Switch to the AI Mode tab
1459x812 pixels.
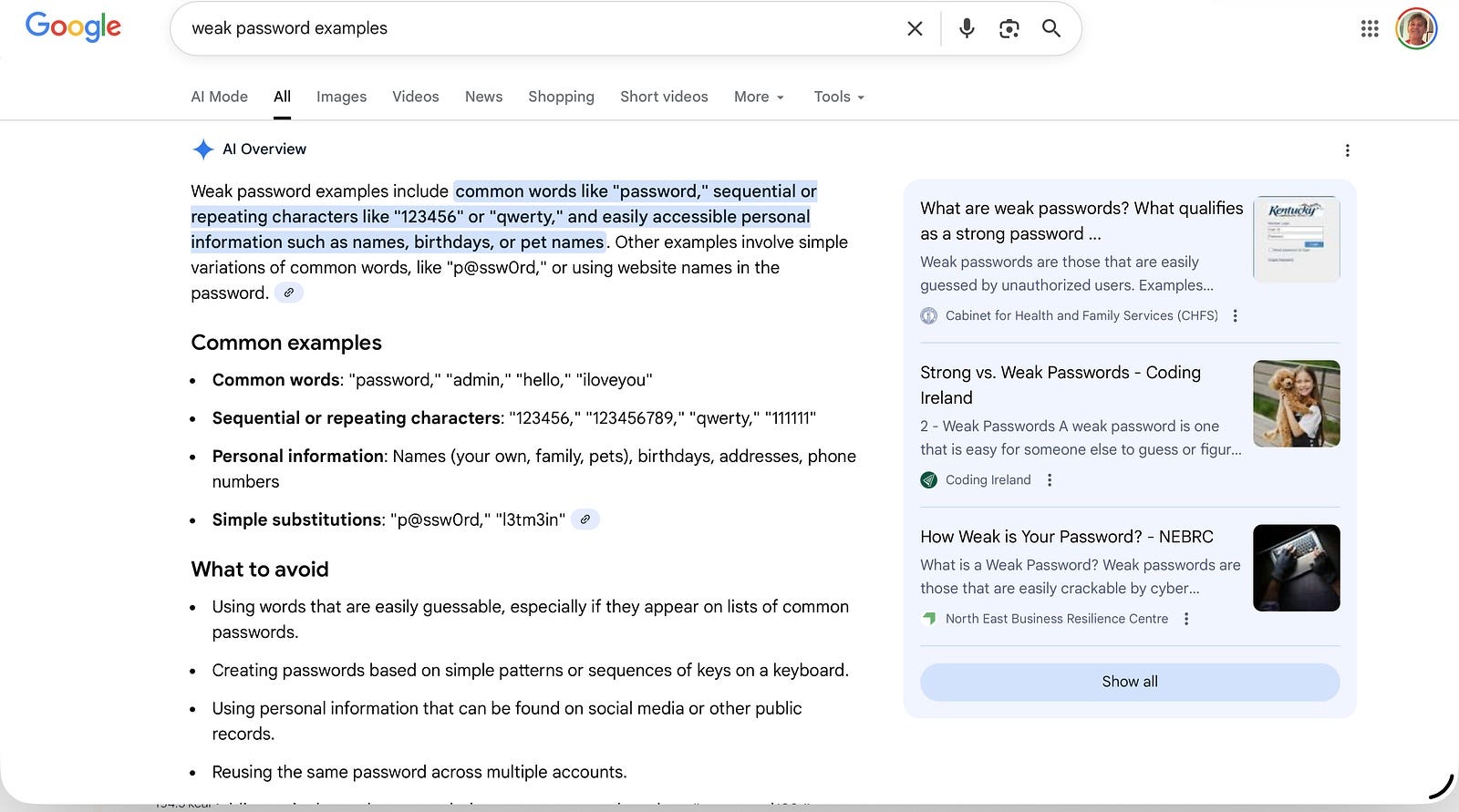coord(219,97)
